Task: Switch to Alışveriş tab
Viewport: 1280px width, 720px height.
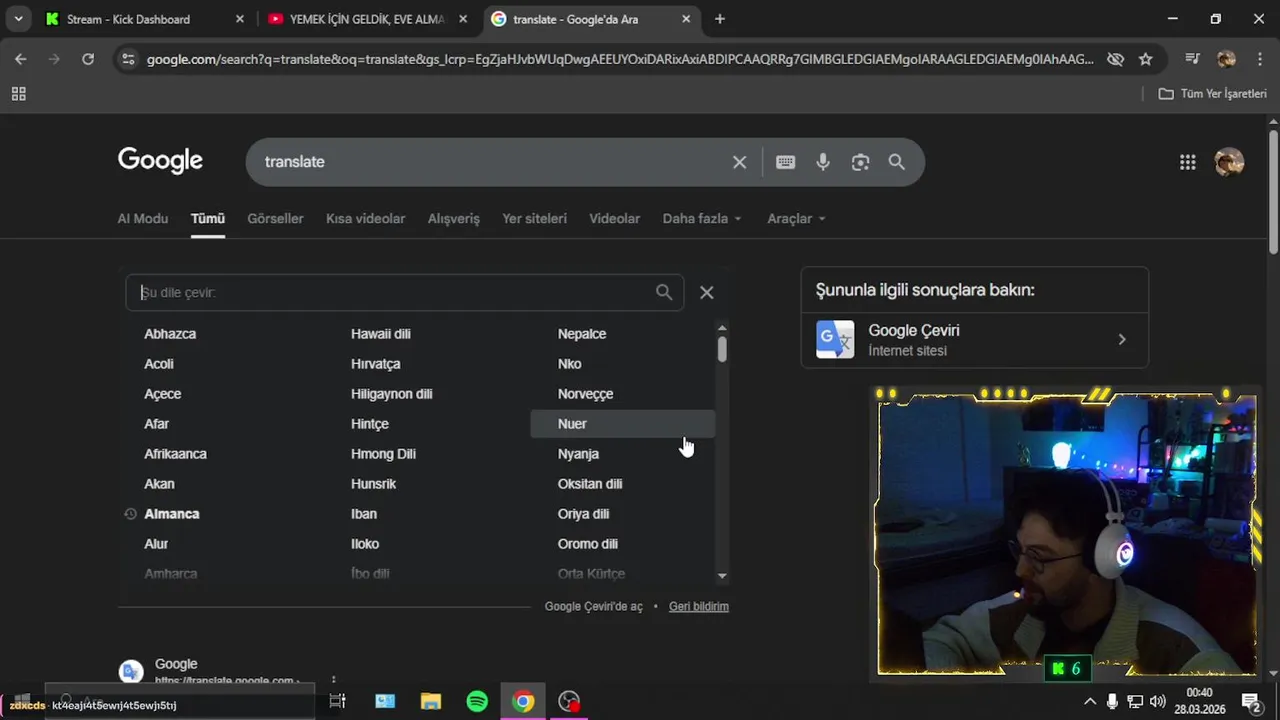Action: (454, 218)
